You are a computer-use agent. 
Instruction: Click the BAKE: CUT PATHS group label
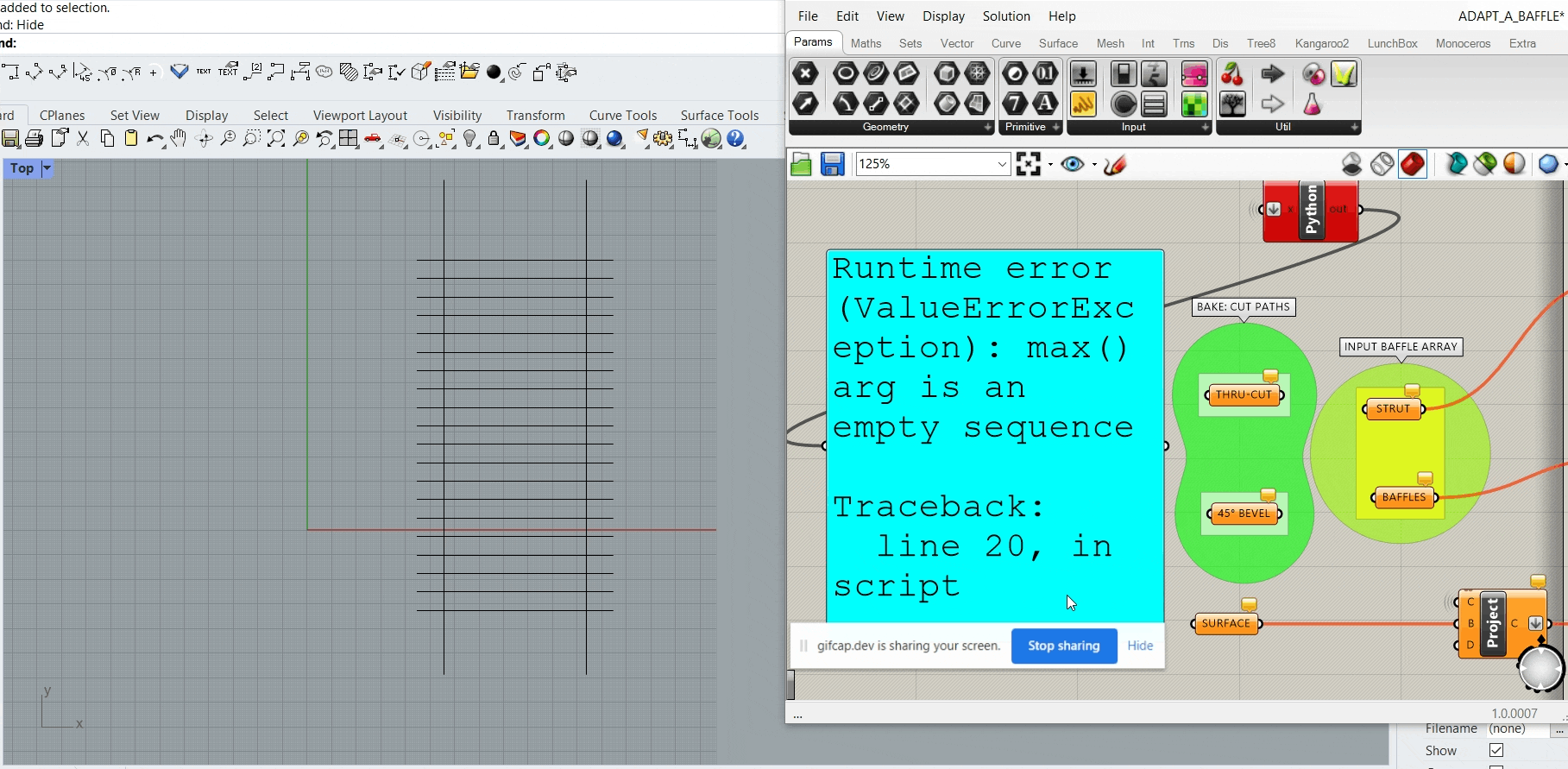[1243, 307]
